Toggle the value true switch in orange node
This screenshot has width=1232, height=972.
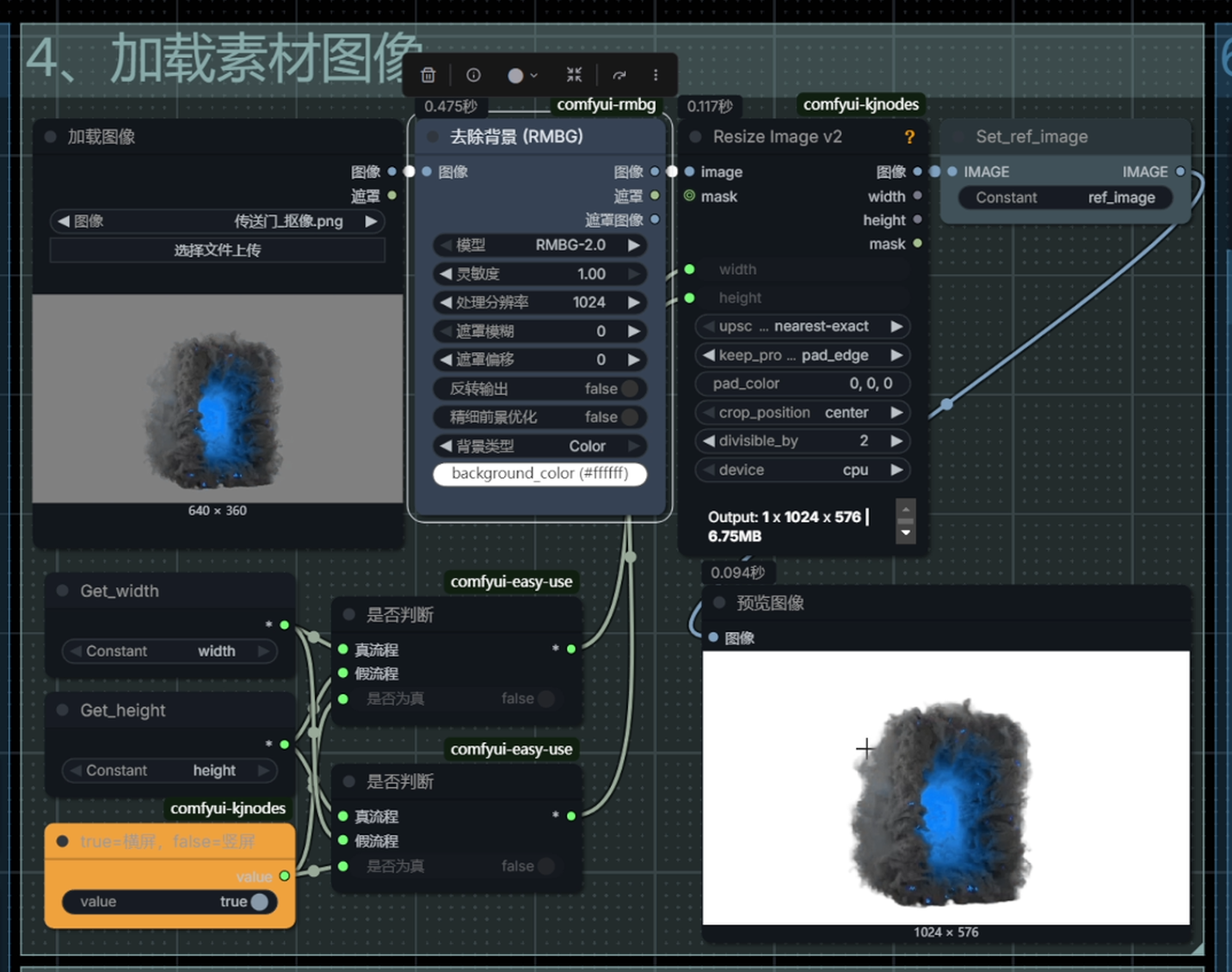tap(258, 901)
